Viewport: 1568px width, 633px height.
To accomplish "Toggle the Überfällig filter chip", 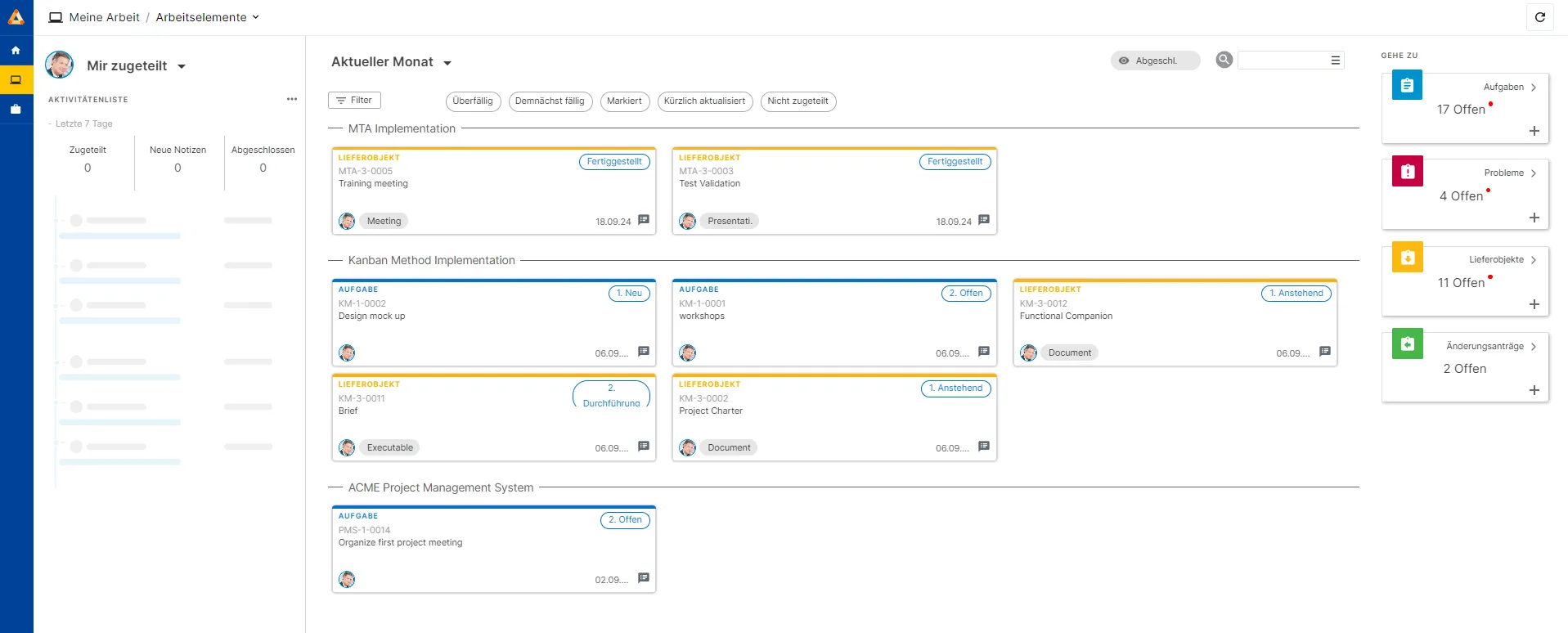I will pos(473,101).
